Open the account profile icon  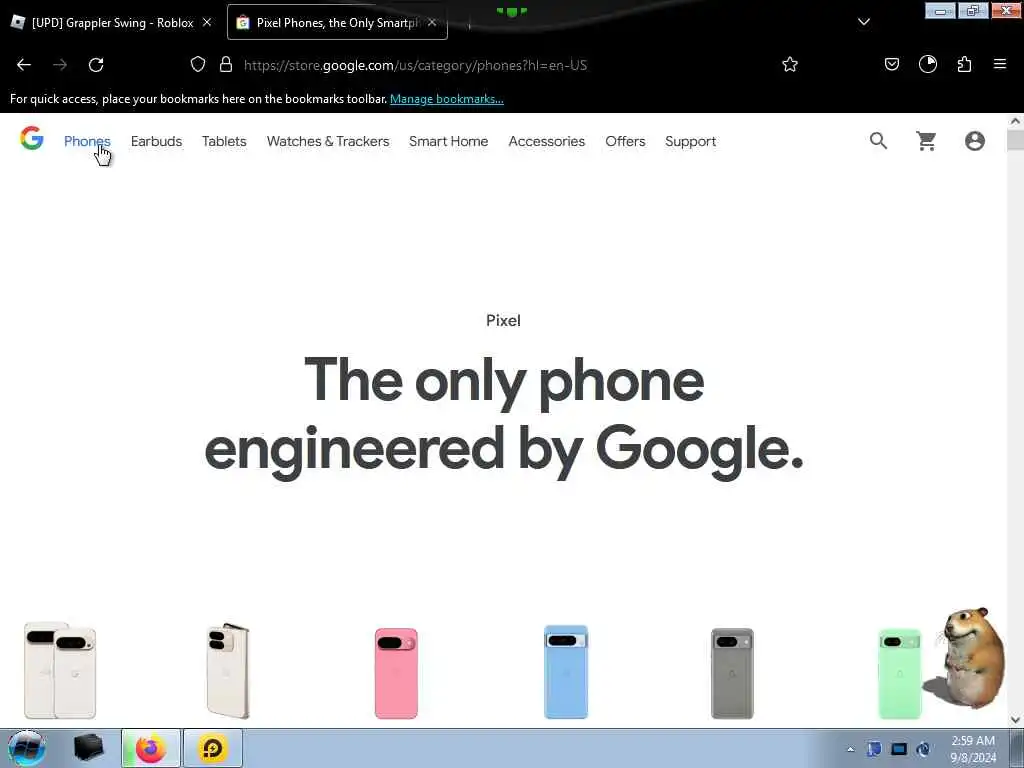(974, 141)
